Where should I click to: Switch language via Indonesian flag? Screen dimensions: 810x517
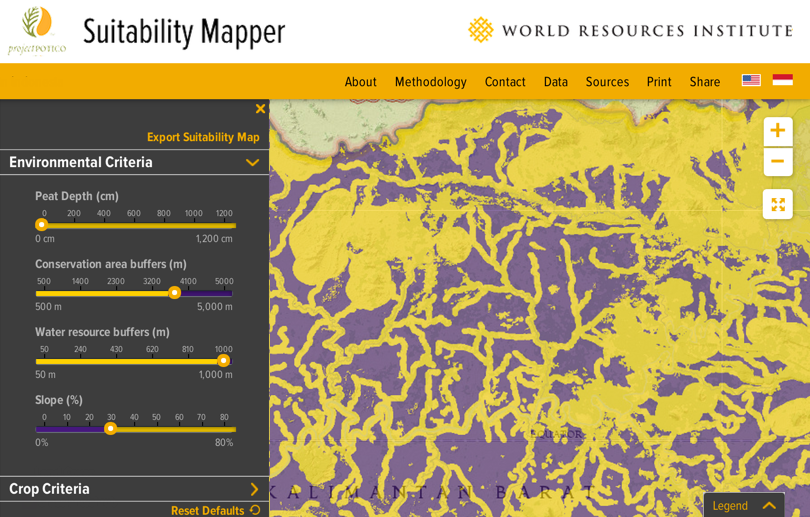pyautogui.click(x=782, y=81)
